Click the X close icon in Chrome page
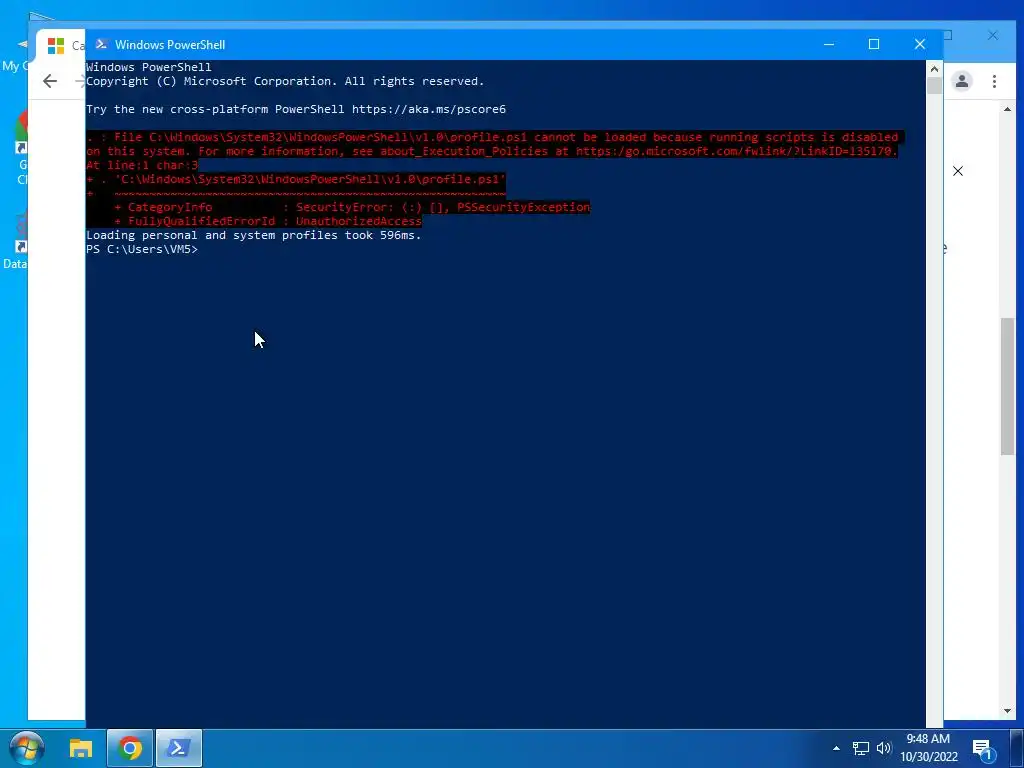This screenshot has width=1024, height=768. [x=957, y=171]
